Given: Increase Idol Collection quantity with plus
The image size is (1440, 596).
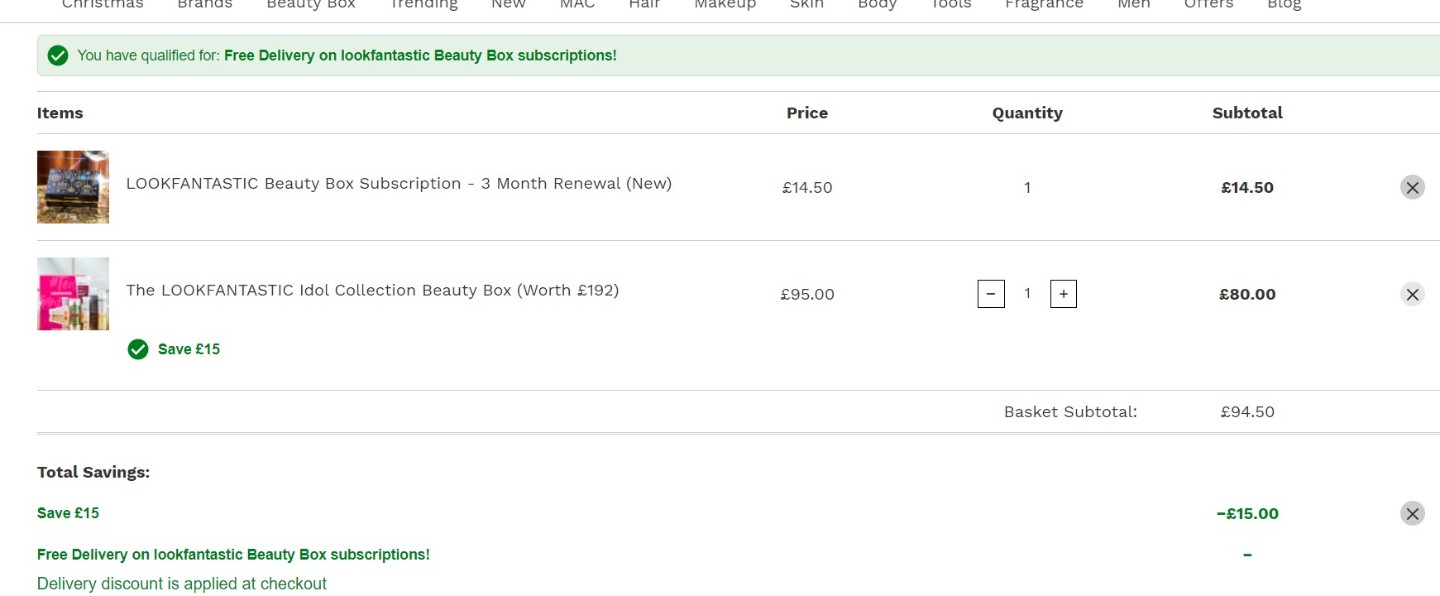Looking at the screenshot, I should tap(1063, 294).
